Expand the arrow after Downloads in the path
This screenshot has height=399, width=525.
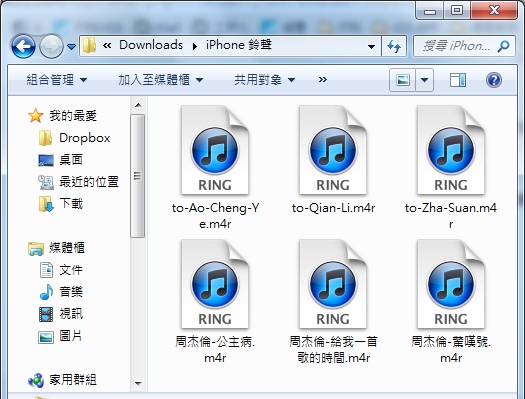[195, 46]
